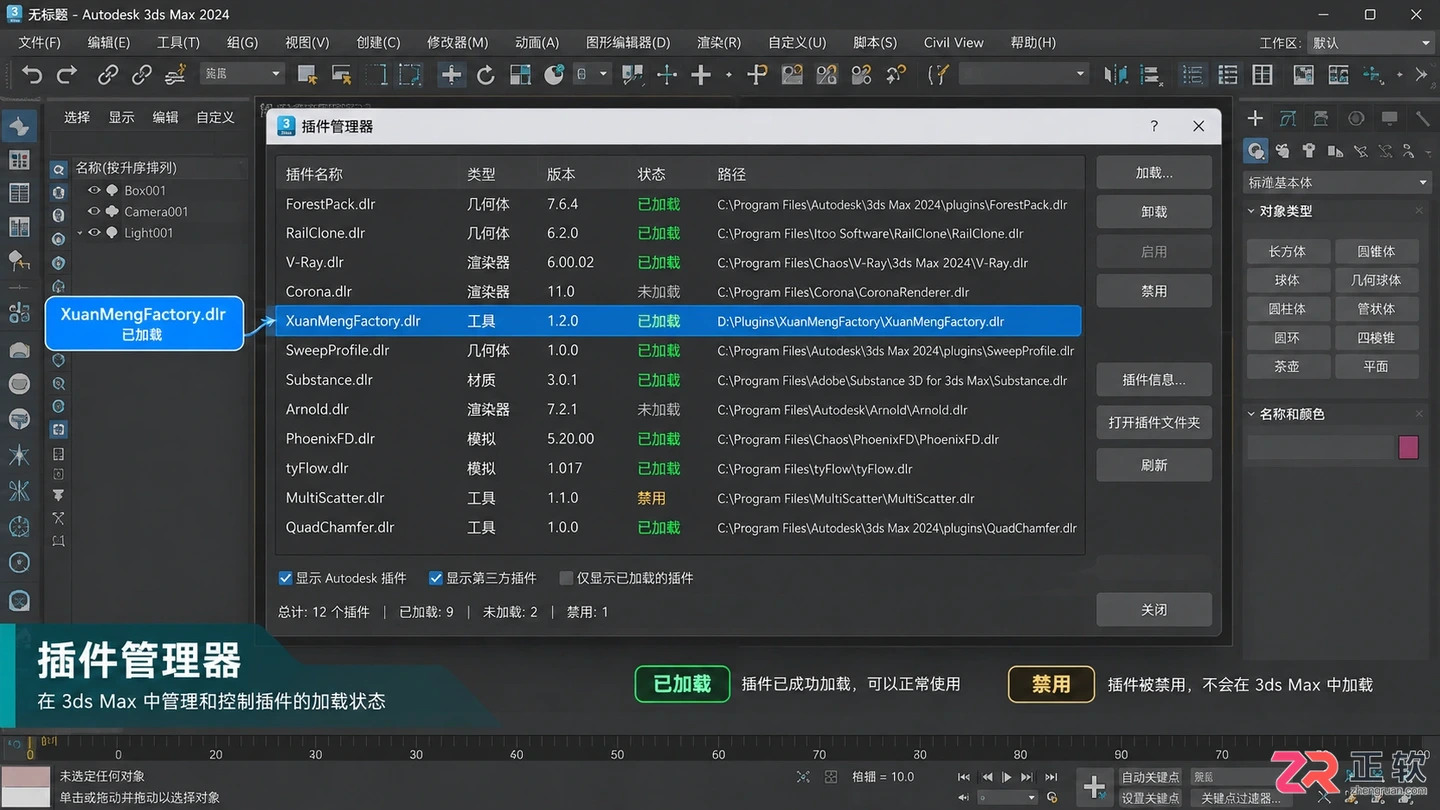Open the 标准基本体 category dropdown
This screenshot has height=810, width=1440.
click(1337, 183)
